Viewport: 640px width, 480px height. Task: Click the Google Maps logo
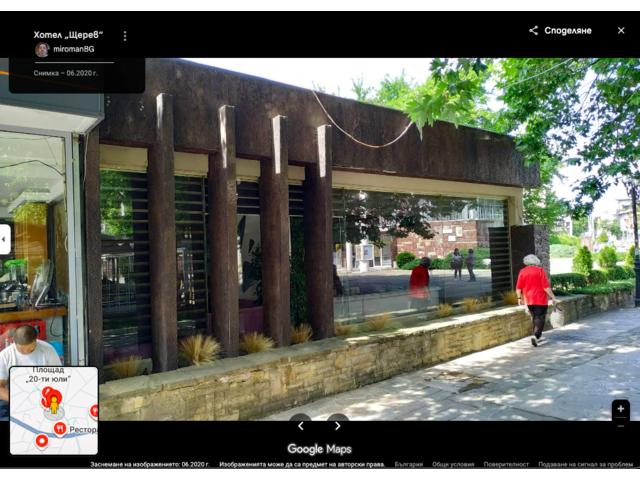[x=319, y=449]
